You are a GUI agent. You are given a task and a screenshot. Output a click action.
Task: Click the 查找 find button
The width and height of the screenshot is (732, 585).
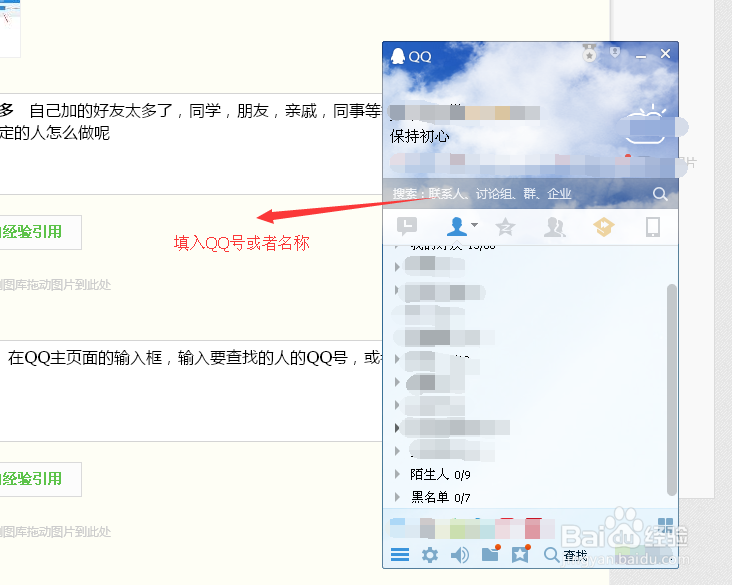[565, 555]
